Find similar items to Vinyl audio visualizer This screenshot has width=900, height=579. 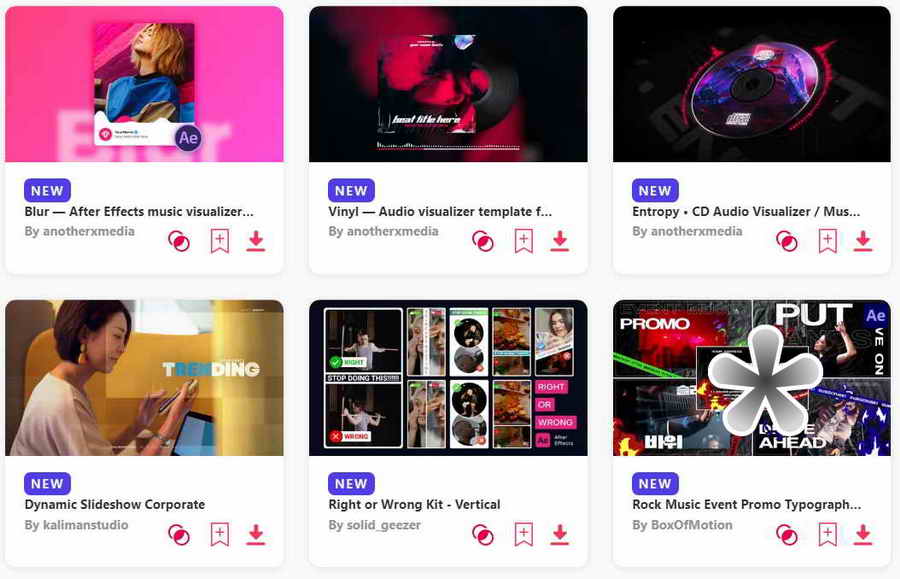483,241
